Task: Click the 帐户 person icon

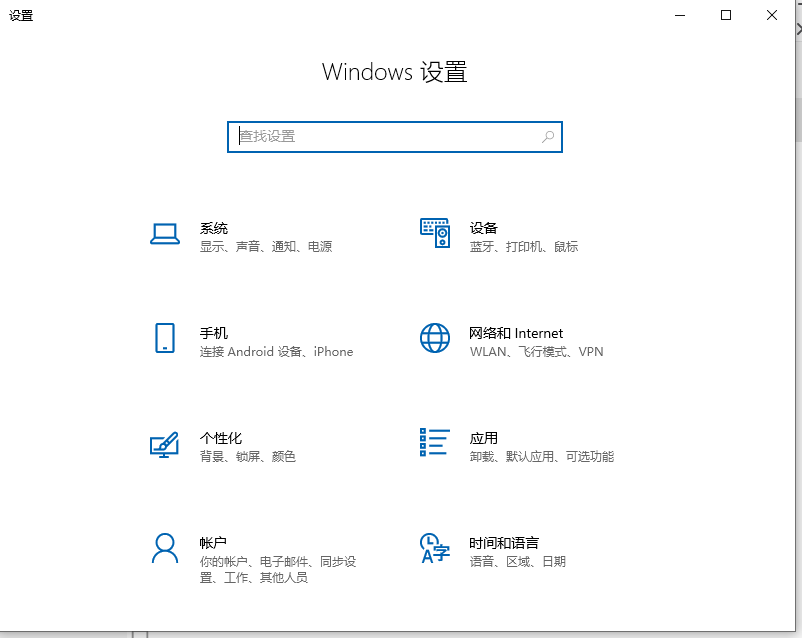Action: tap(165, 548)
